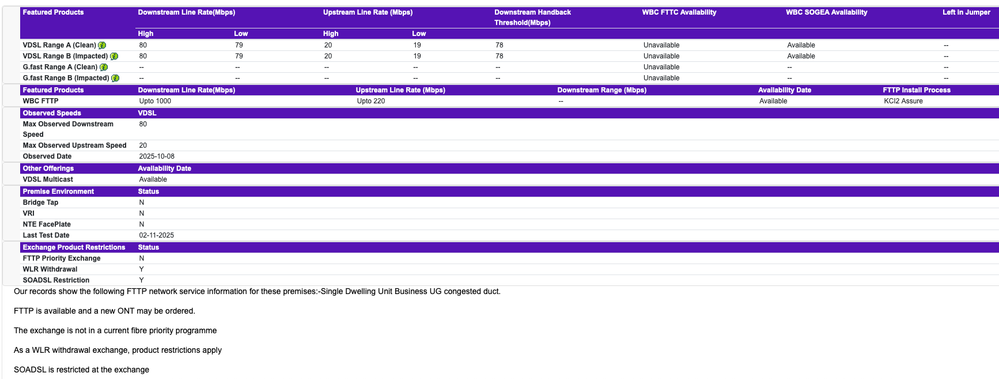This screenshot has height=379, width=999.
Task: Select the 'Bridge Tap' row label
Action: 41,203
